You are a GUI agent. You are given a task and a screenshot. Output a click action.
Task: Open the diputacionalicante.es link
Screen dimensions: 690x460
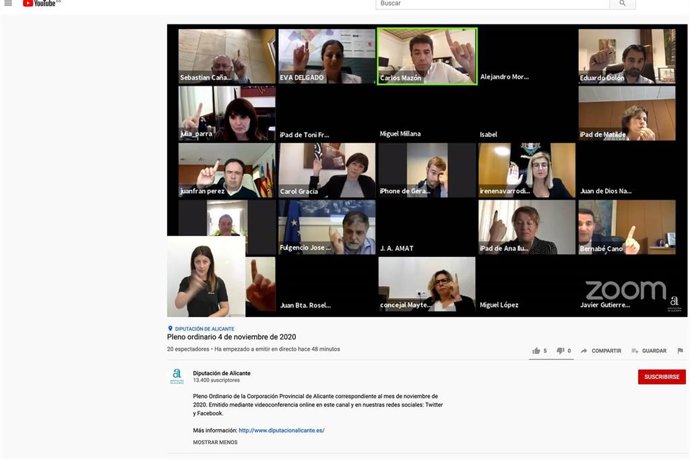tap(281, 430)
